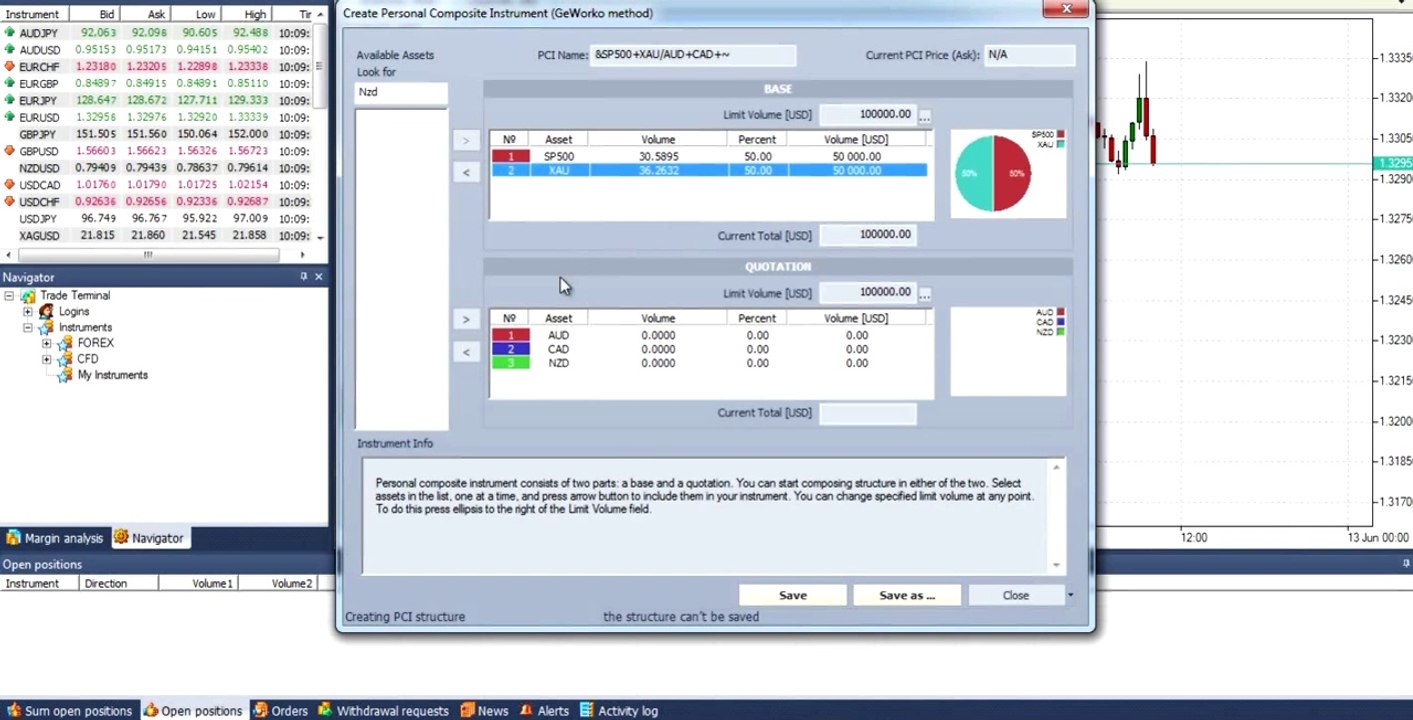Click the Save as ... button
Screen dimensions: 1413x720
[x=907, y=595]
